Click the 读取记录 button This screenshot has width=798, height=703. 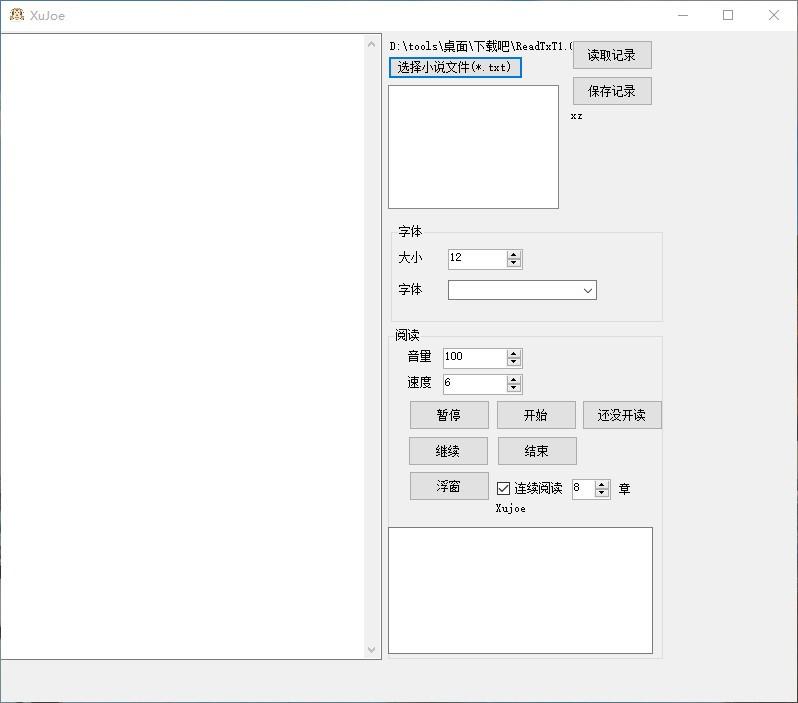(x=612, y=55)
